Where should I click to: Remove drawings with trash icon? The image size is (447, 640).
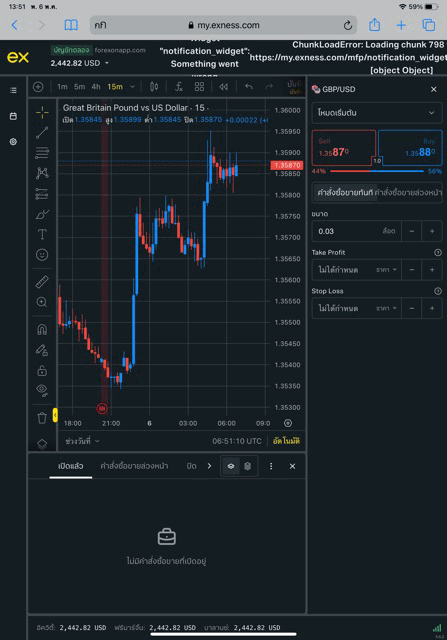point(42,418)
